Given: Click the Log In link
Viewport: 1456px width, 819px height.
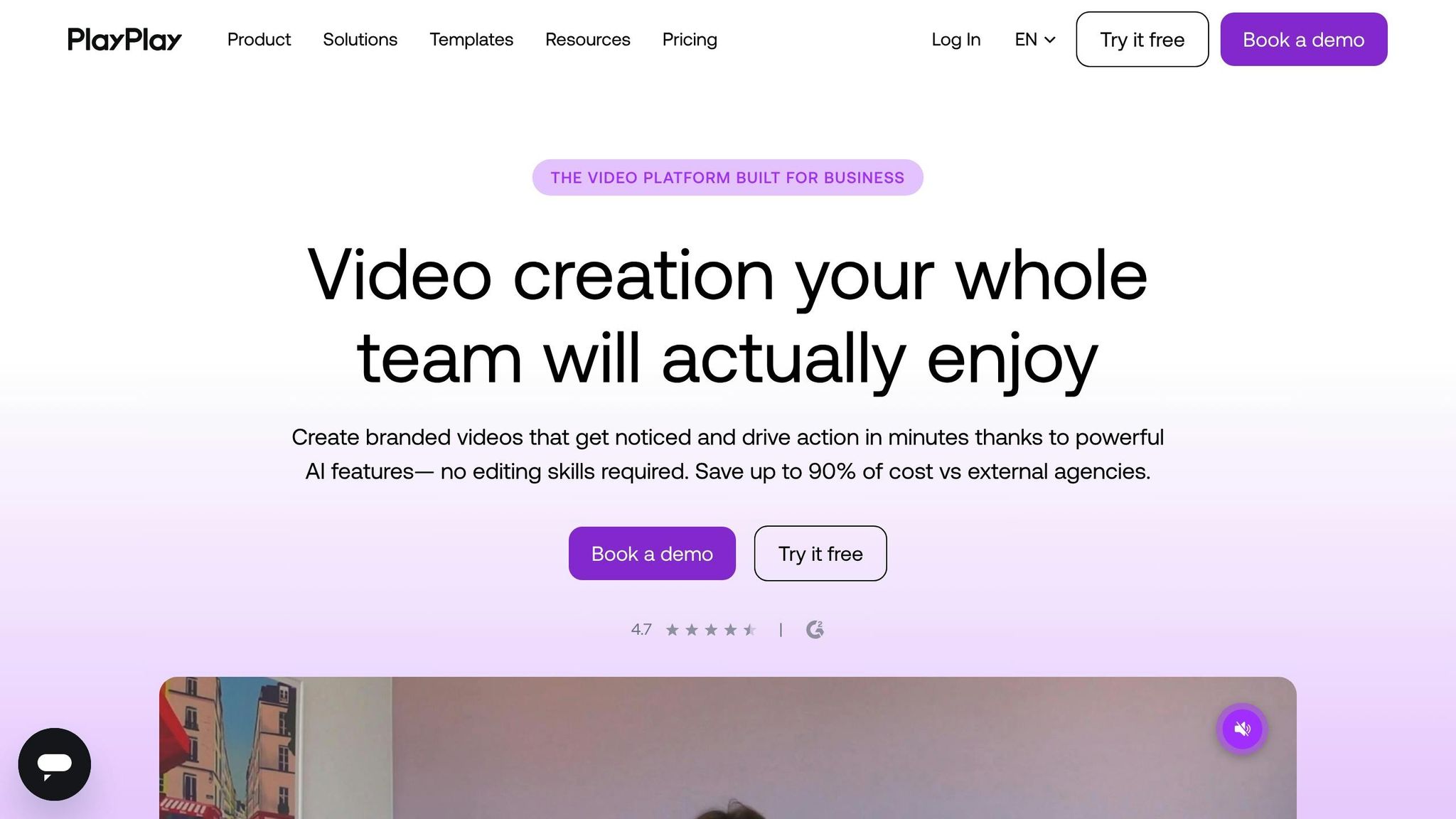Looking at the screenshot, I should (x=956, y=40).
